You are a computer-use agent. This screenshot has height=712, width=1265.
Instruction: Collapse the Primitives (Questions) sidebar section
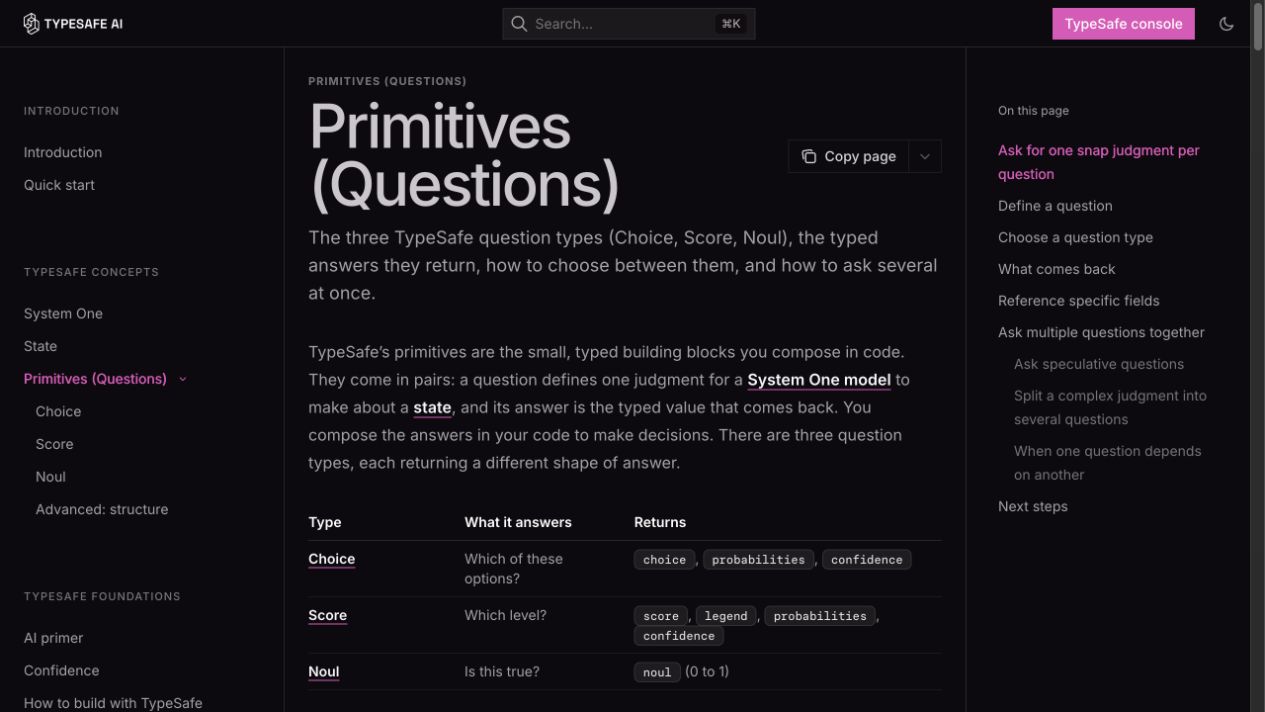coord(182,379)
